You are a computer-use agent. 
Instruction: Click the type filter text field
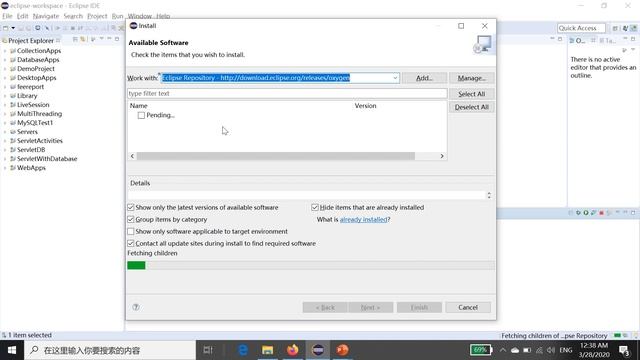pos(287,93)
